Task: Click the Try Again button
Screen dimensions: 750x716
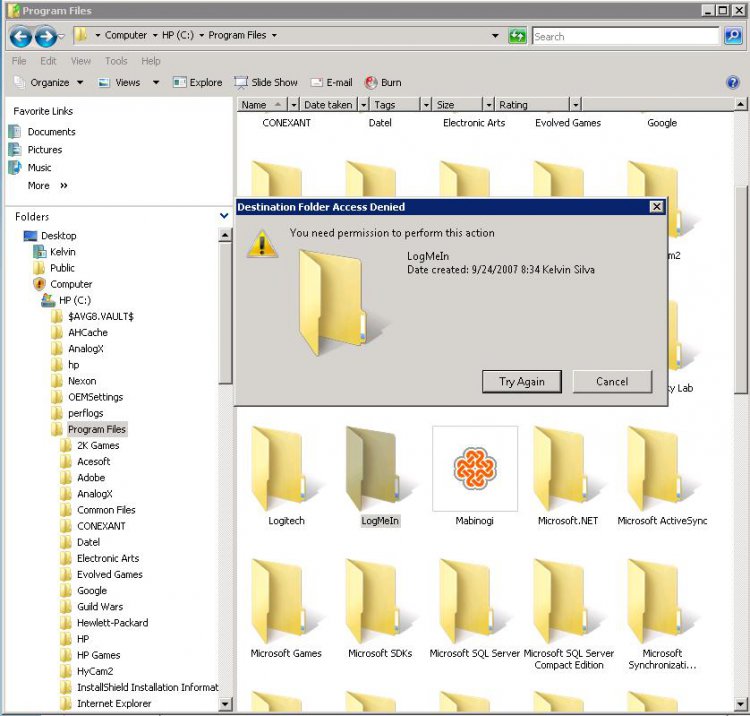Action: [x=521, y=382]
